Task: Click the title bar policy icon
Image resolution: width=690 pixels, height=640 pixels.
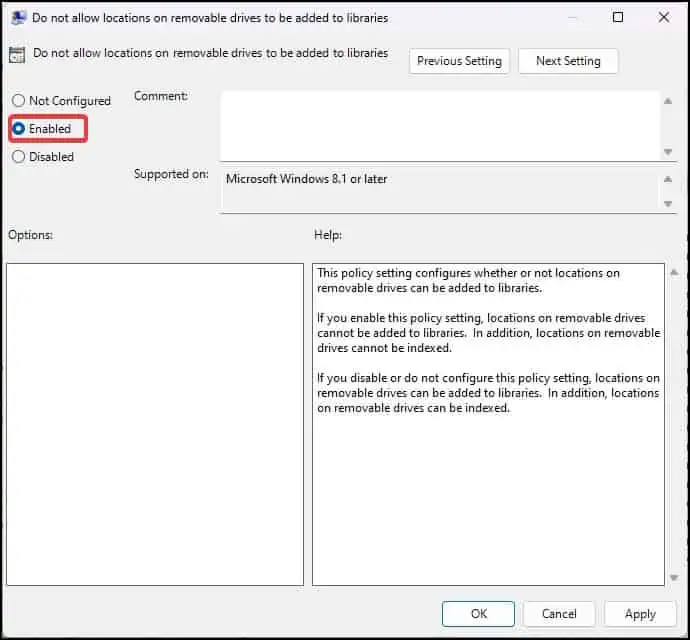Action: [x=18, y=18]
